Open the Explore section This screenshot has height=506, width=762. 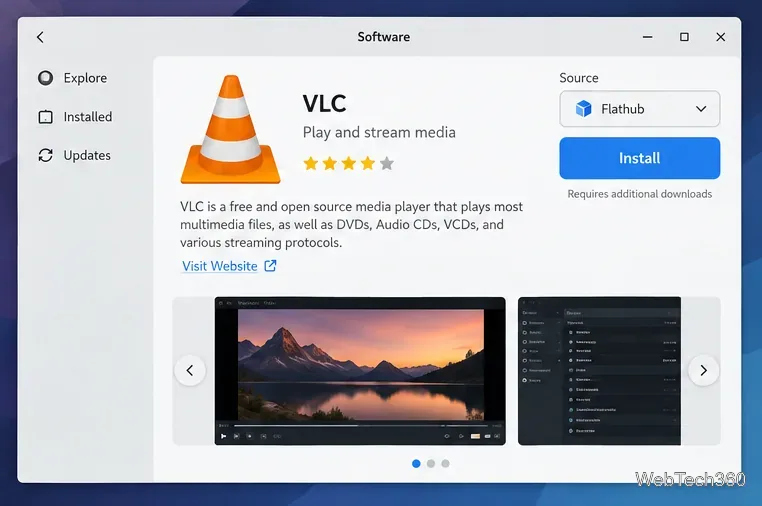(73, 78)
